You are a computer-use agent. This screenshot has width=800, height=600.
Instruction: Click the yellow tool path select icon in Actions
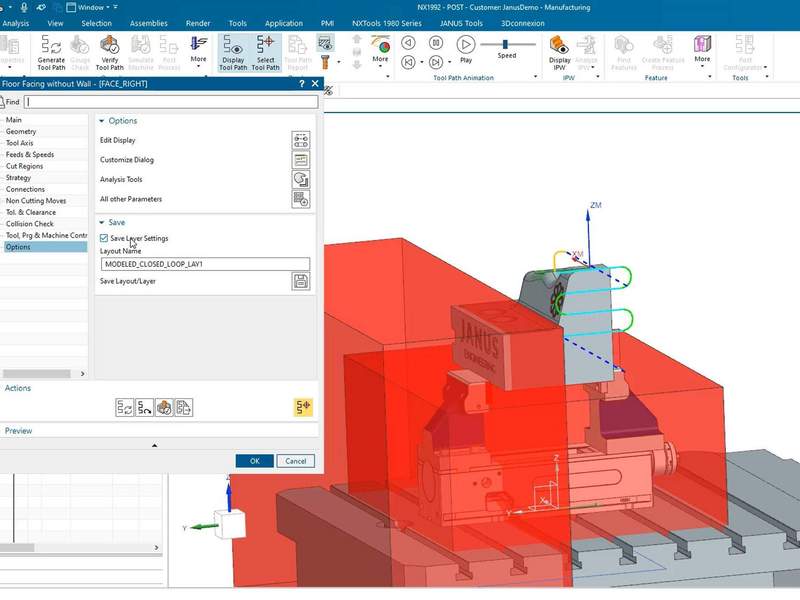(303, 407)
